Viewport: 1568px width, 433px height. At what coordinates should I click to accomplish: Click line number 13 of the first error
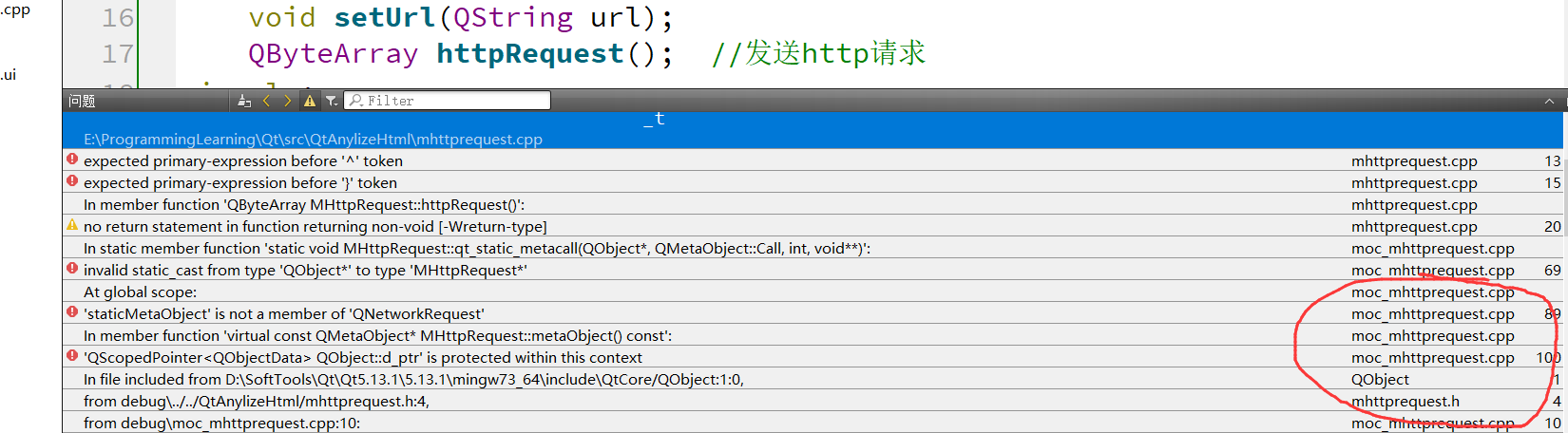coord(1553,161)
